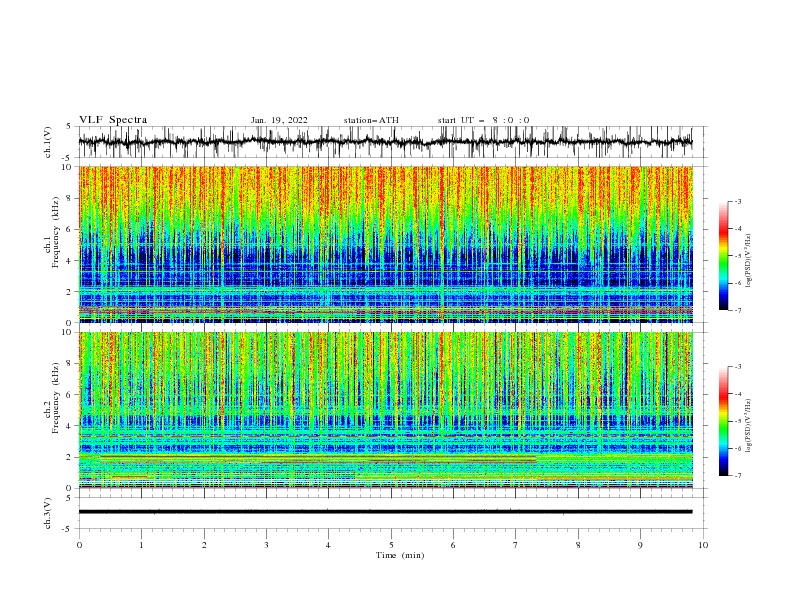The image size is (792, 612).
Task: Click the "ch.1(V)" axis label
Action: coord(48,142)
